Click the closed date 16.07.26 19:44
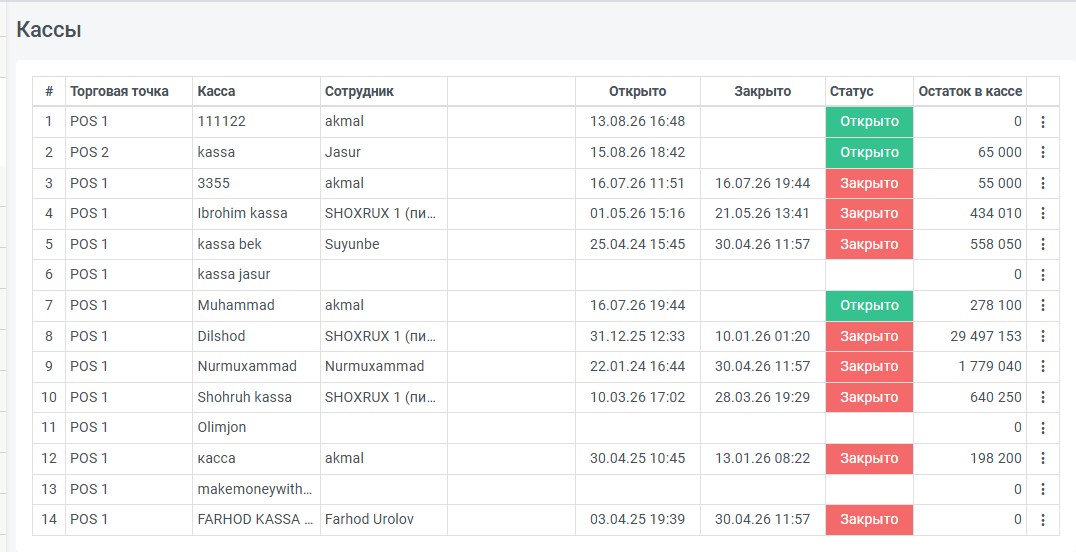Viewport: 1076px width, 552px height. (x=762, y=183)
